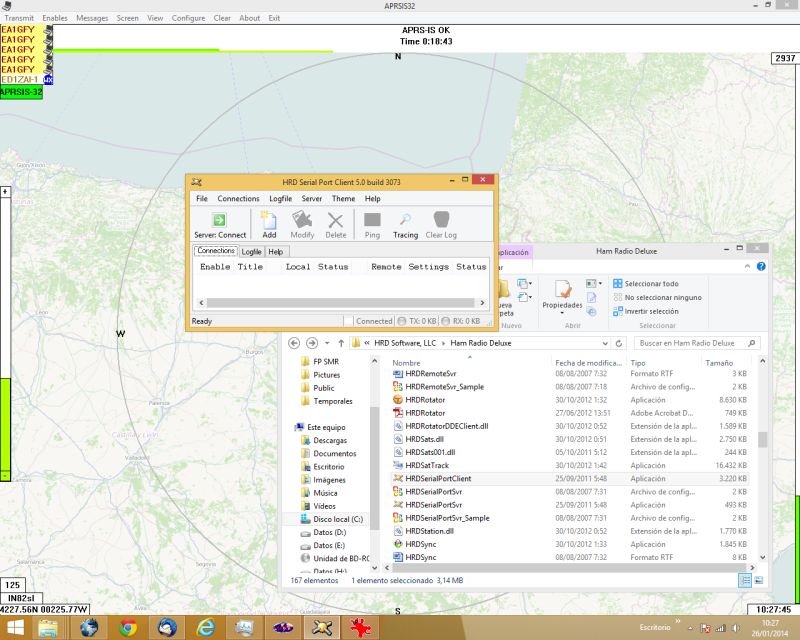Click the blue help icon in Explorer ribbon

[x=761, y=266]
